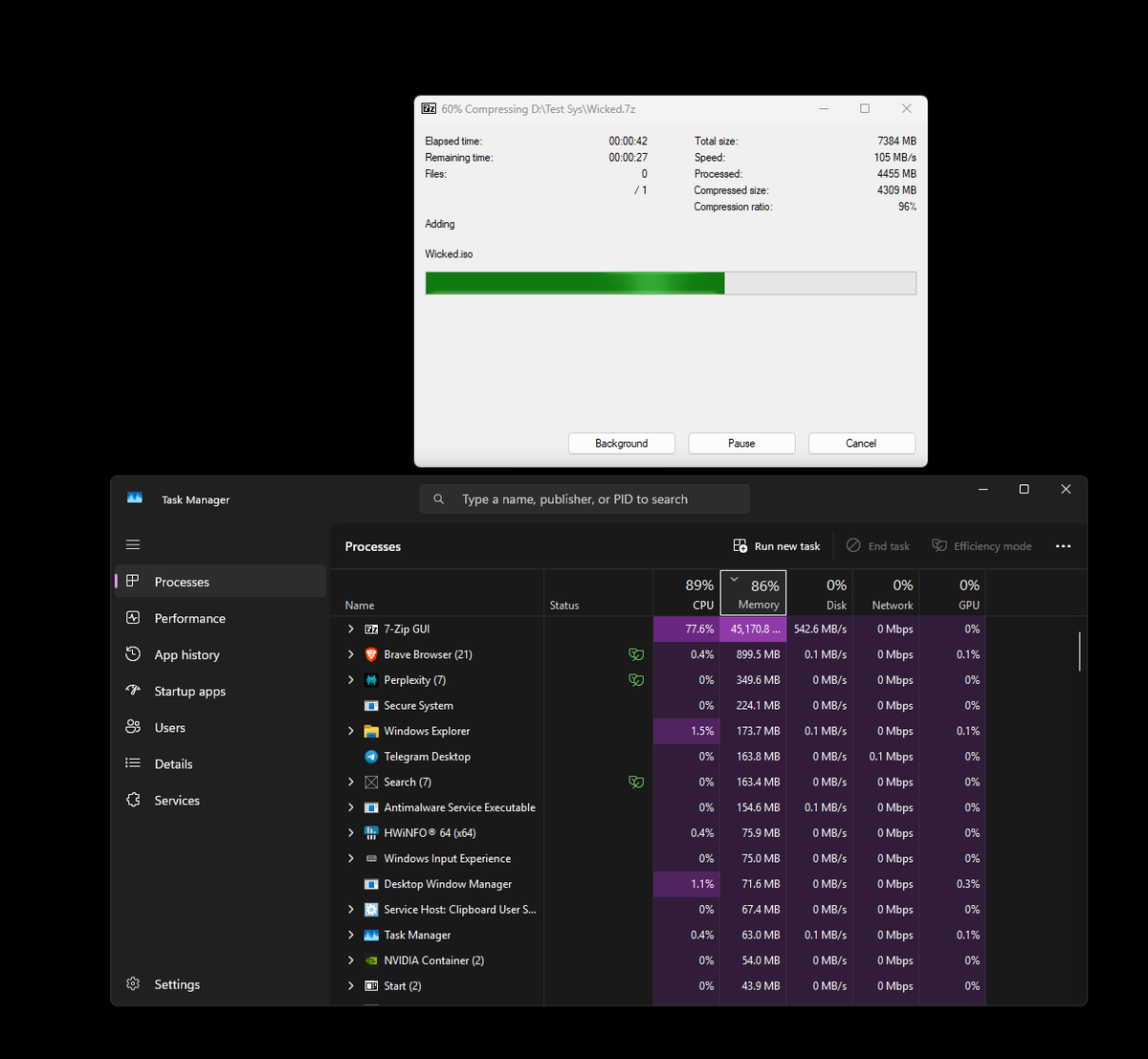This screenshot has height=1059, width=1148.
Task: Open the Users page
Action: [221, 727]
